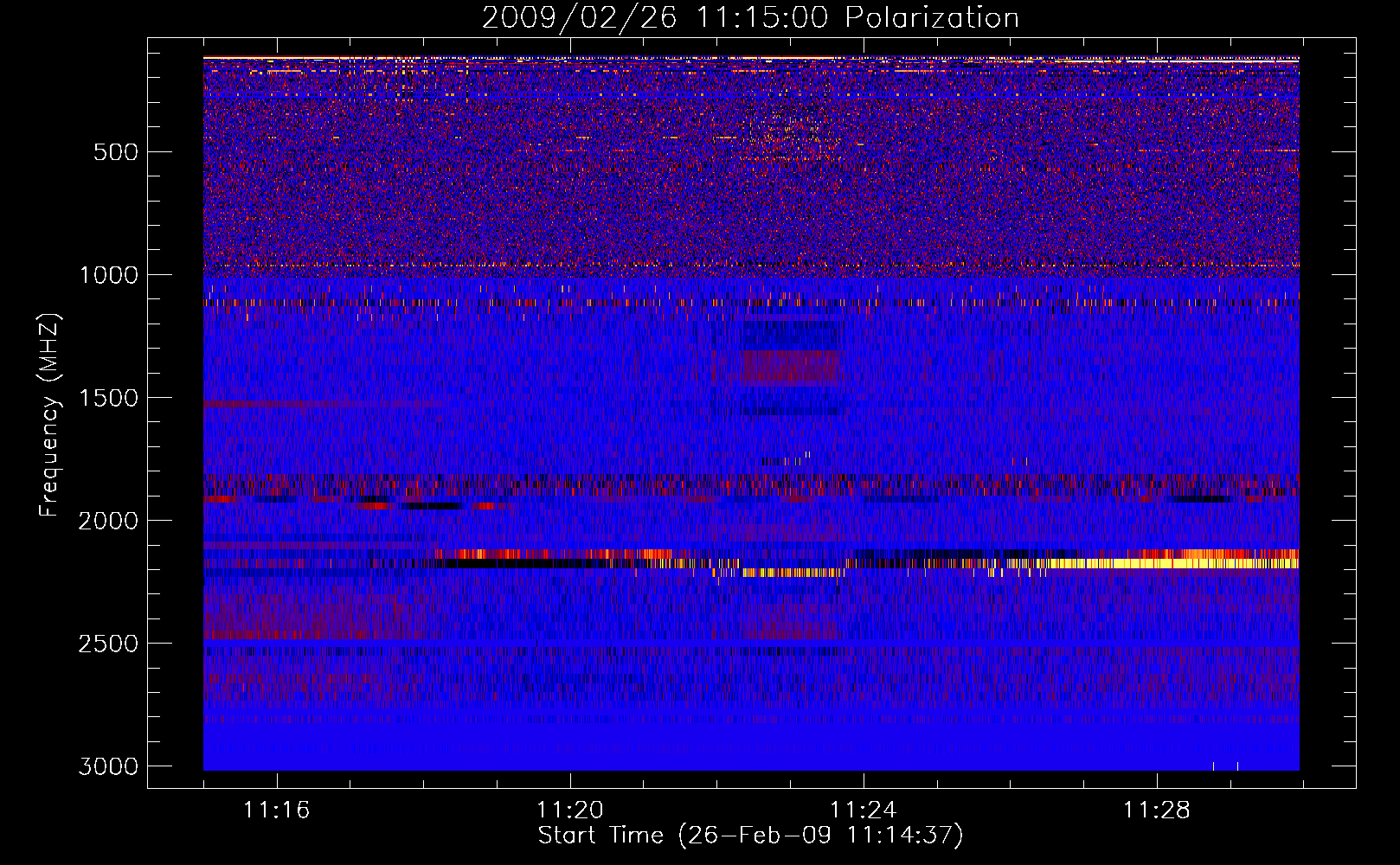Select the 1000 frequency tick label
Screen dimensions: 1400x865
click(109, 275)
